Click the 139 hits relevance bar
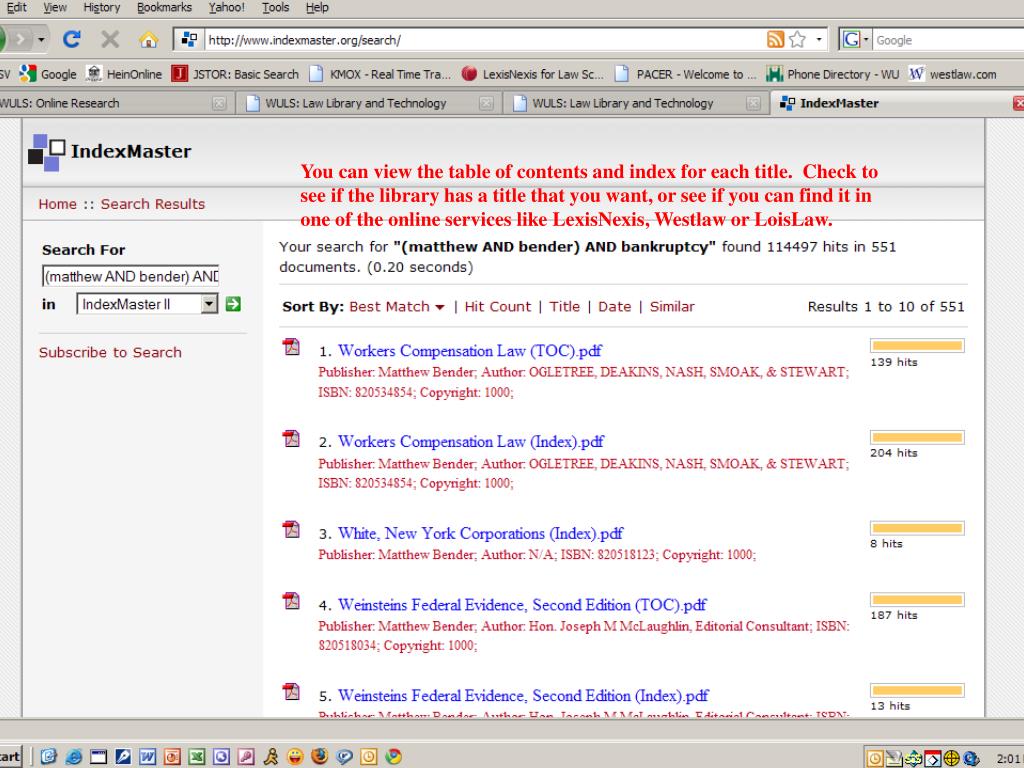 pos(917,345)
